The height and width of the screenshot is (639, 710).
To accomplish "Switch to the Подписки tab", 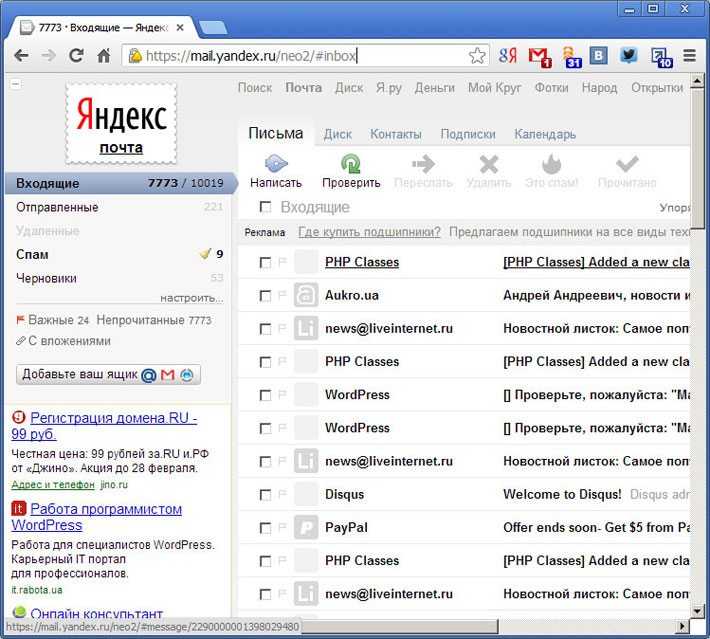I will point(468,134).
